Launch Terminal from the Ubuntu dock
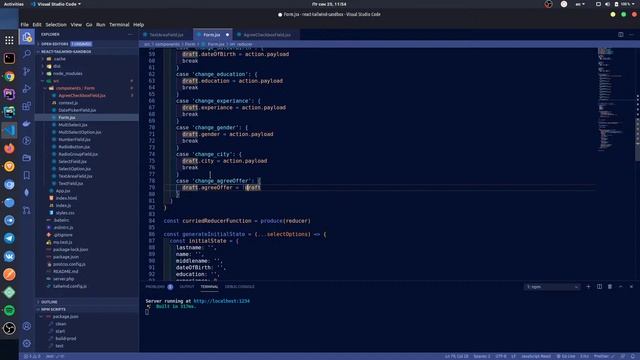This screenshot has width=640, height=360. coord(9,58)
